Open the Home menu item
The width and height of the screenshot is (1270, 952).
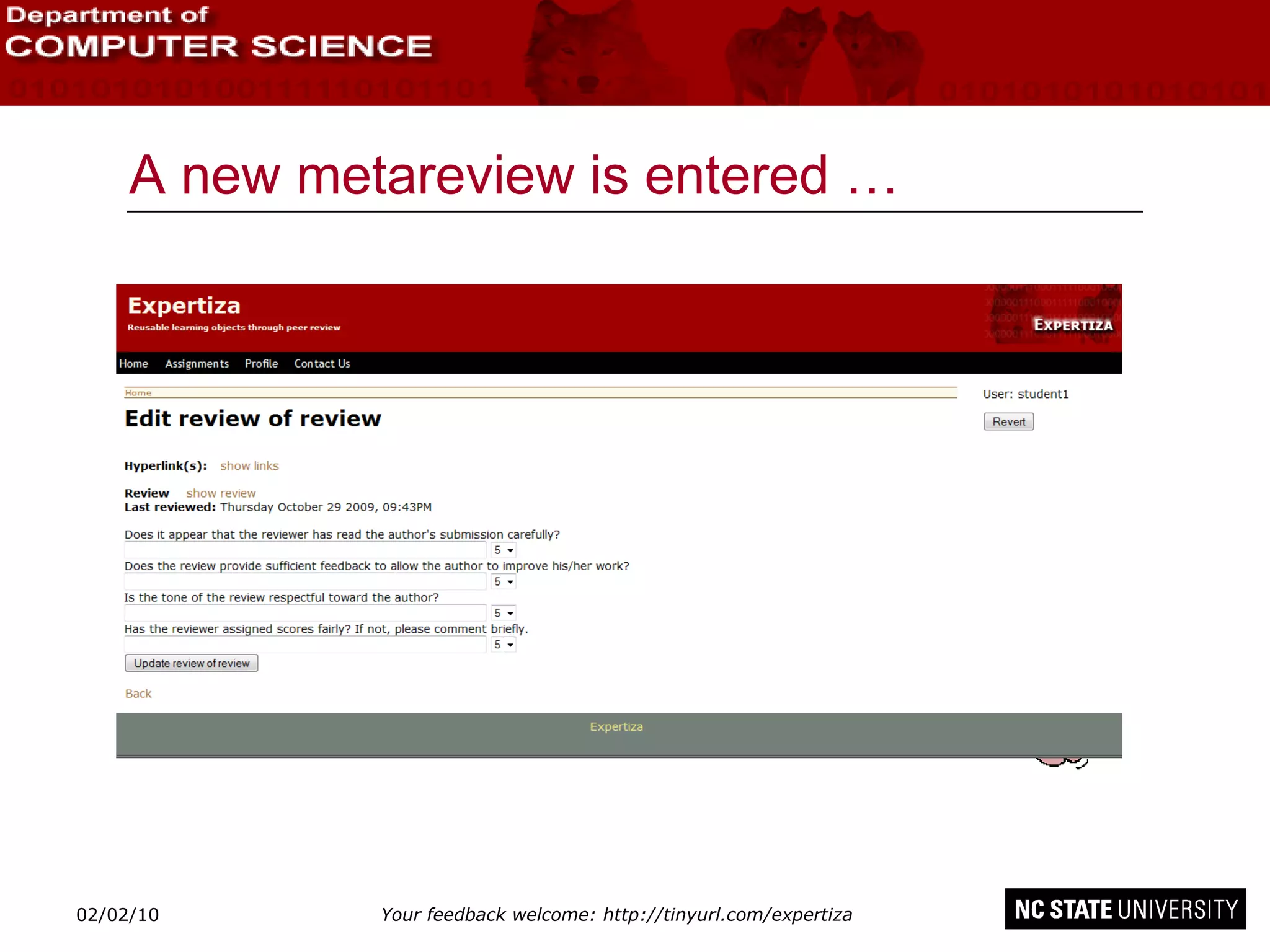133,364
